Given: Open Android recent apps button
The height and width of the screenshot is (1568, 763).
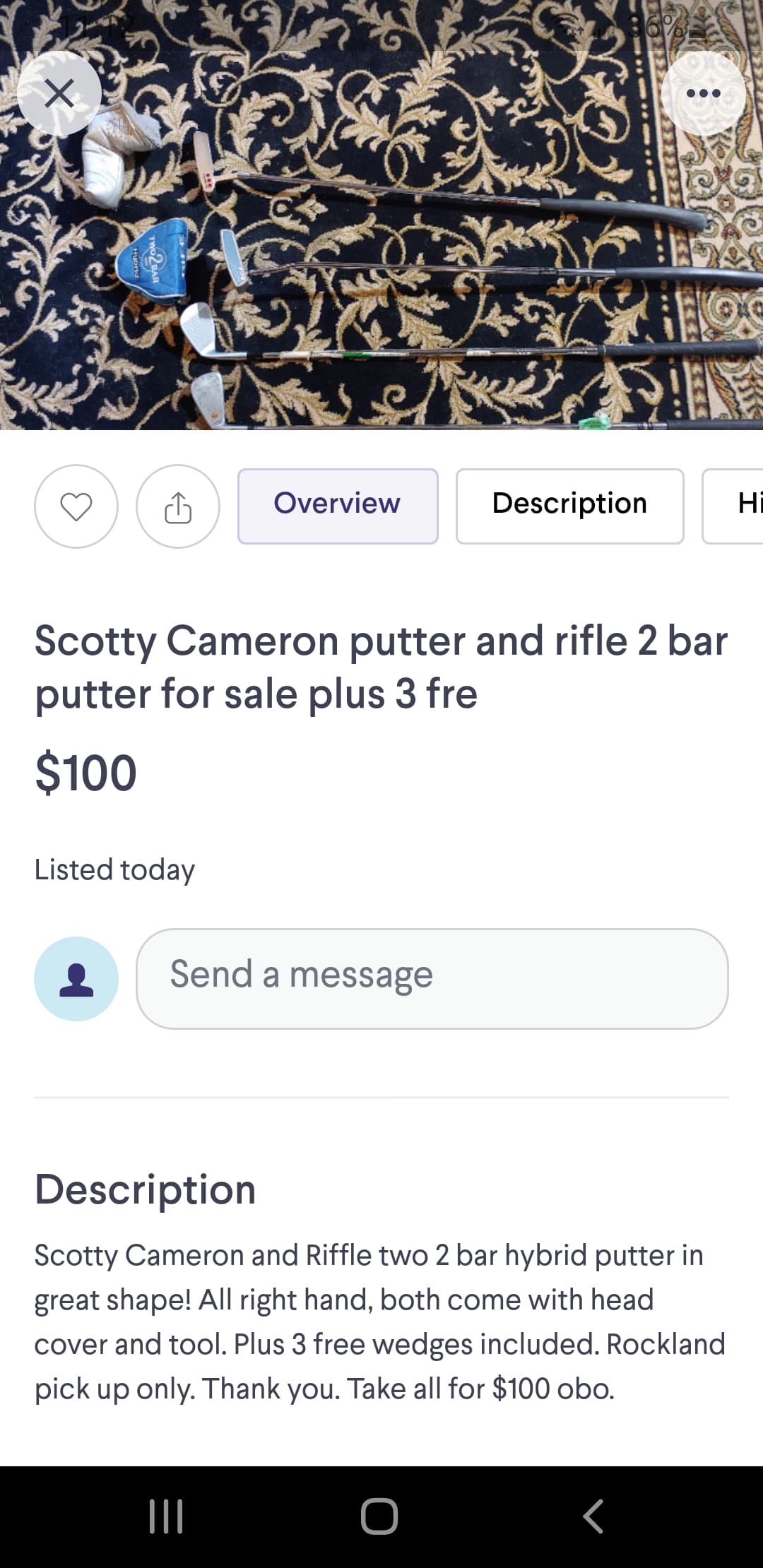Looking at the screenshot, I should 167,1516.
